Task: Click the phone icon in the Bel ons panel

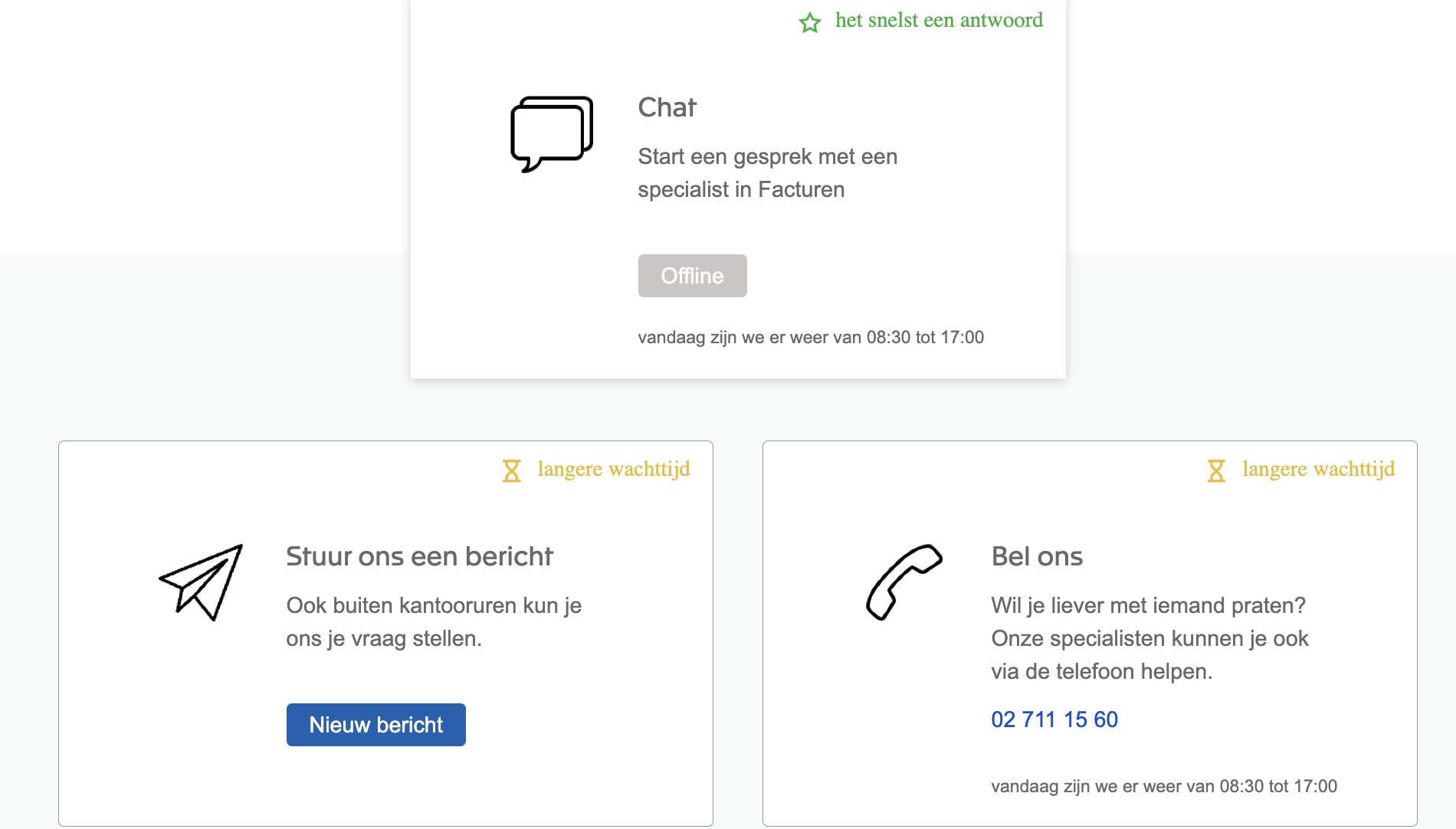Action: 903,581
